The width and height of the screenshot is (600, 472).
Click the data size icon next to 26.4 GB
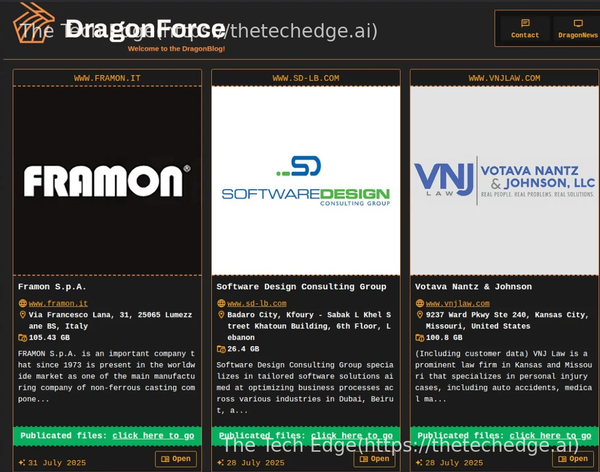(221, 349)
